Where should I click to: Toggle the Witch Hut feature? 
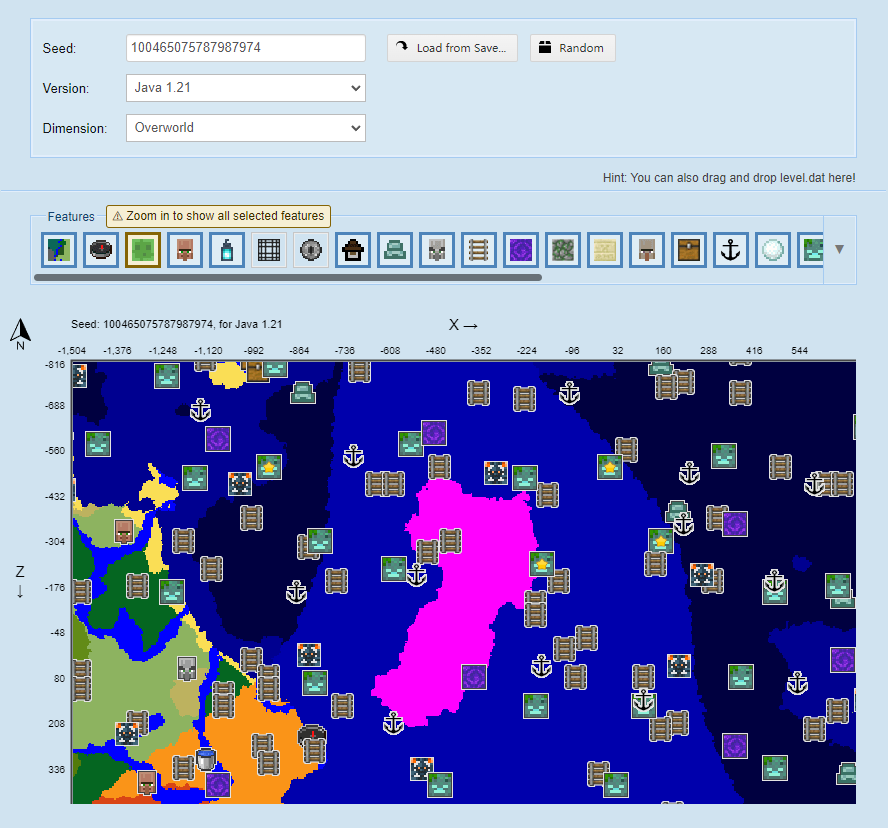tap(352, 250)
